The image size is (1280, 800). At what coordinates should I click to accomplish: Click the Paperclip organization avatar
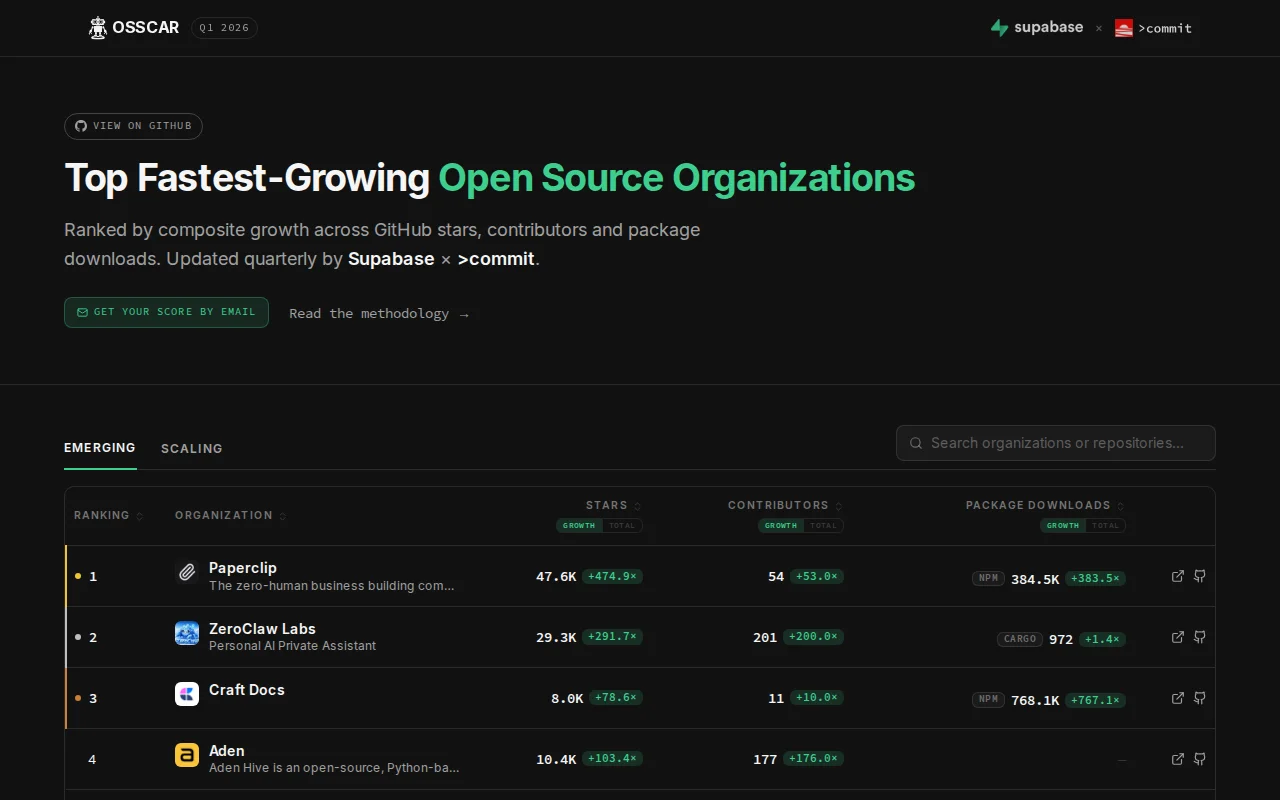pyautogui.click(x=187, y=572)
